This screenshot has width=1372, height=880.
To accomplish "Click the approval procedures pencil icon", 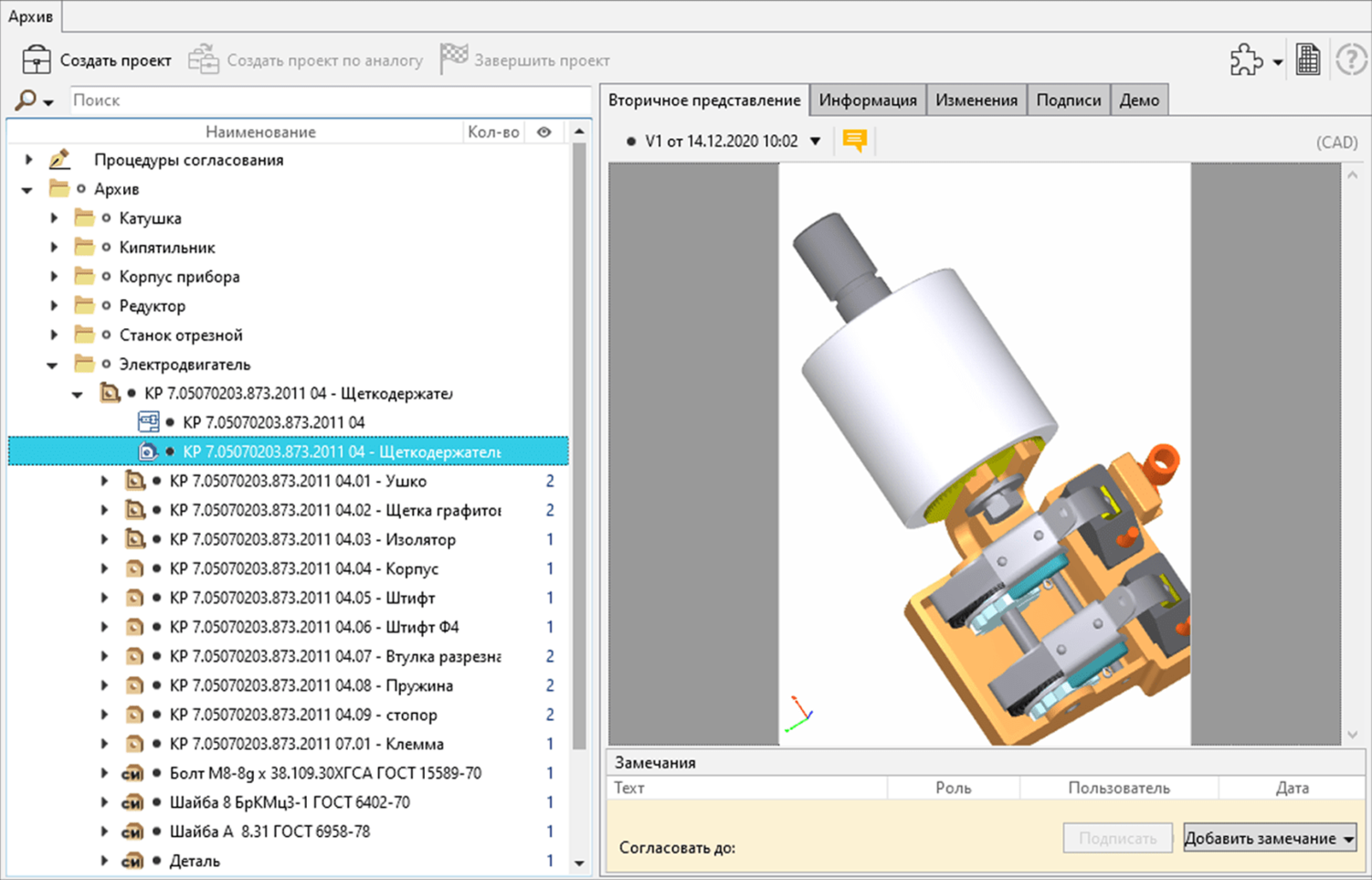I will (x=59, y=160).
